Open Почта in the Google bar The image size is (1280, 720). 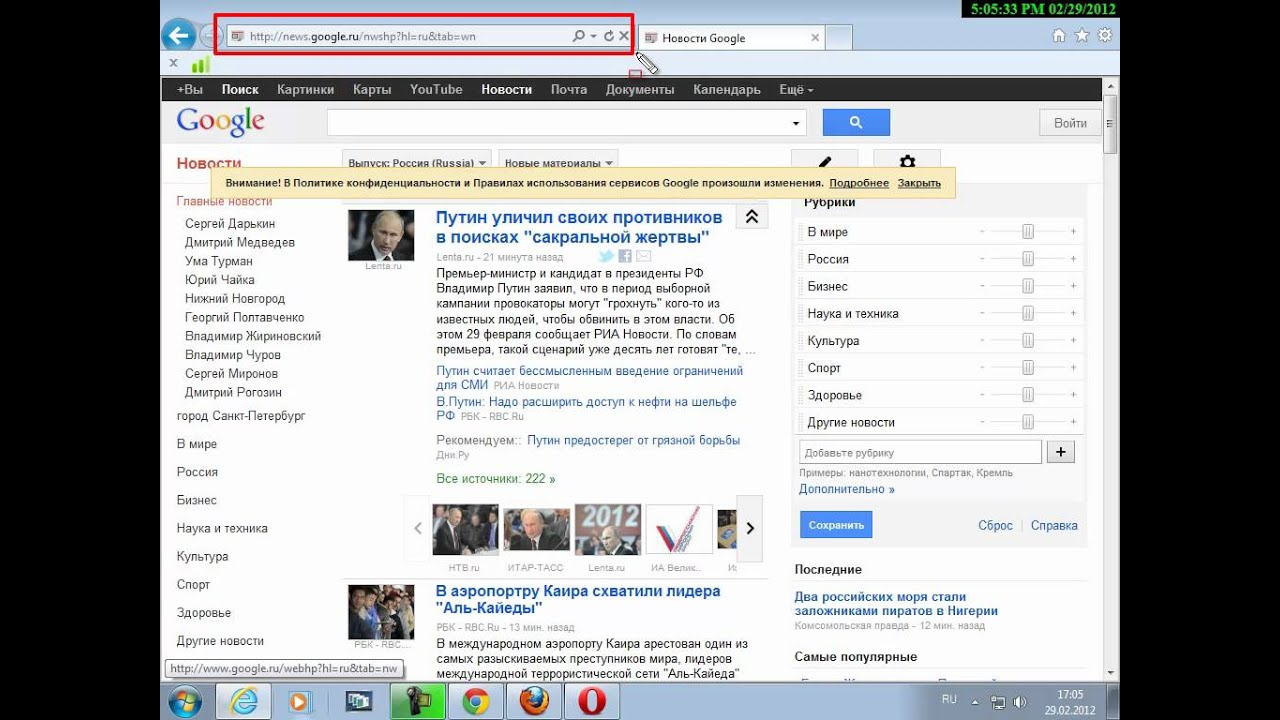(x=569, y=89)
